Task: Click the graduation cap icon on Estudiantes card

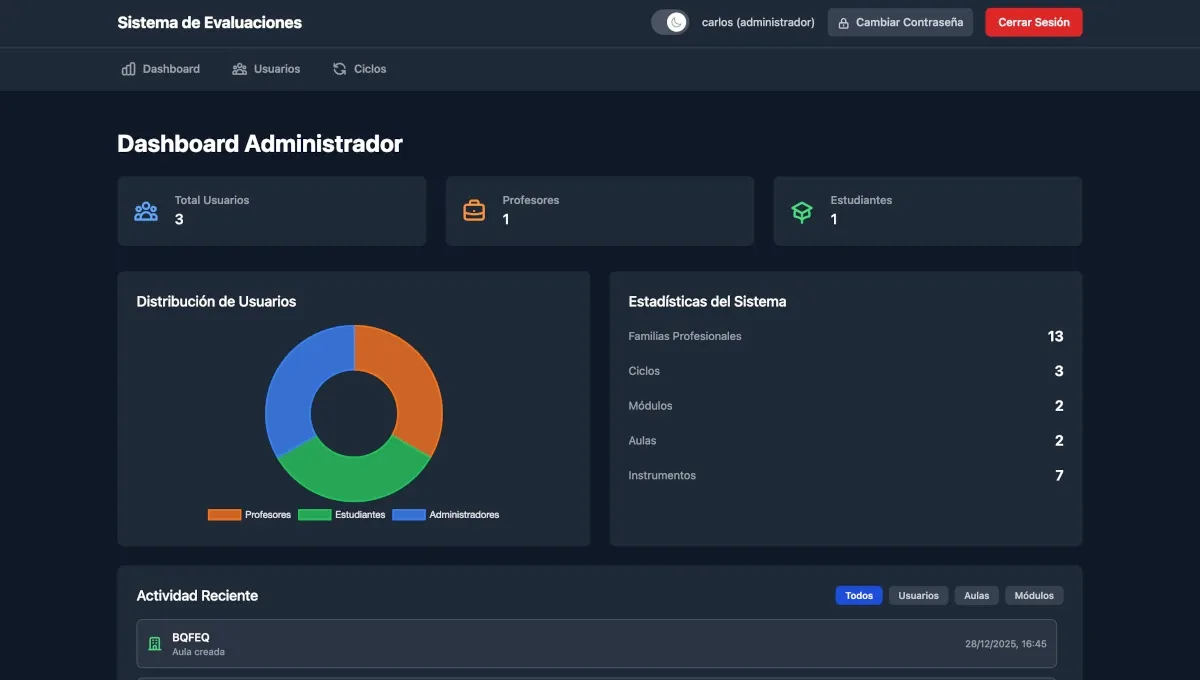Action: coord(802,211)
